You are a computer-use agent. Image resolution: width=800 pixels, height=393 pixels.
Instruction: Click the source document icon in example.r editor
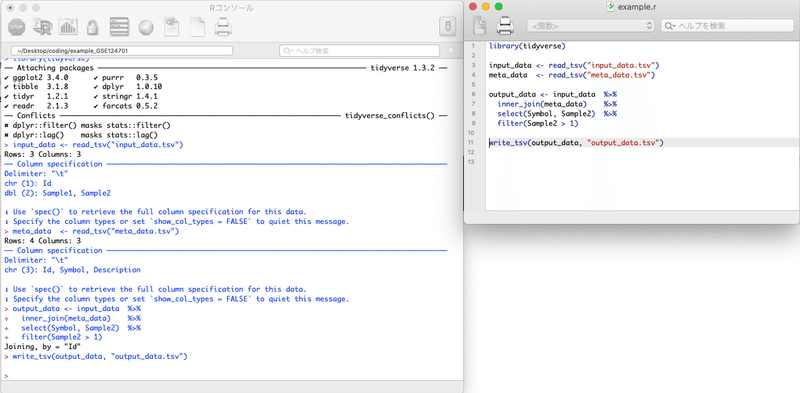point(479,26)
